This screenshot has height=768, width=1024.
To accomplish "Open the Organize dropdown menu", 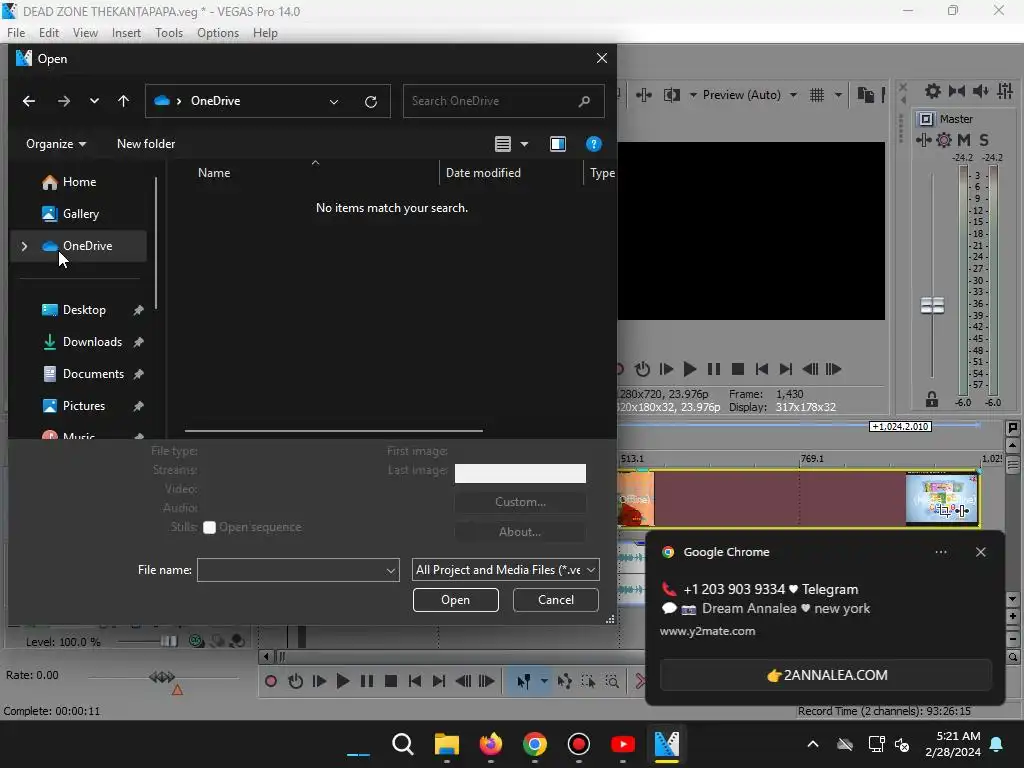I will click(56, 144).
